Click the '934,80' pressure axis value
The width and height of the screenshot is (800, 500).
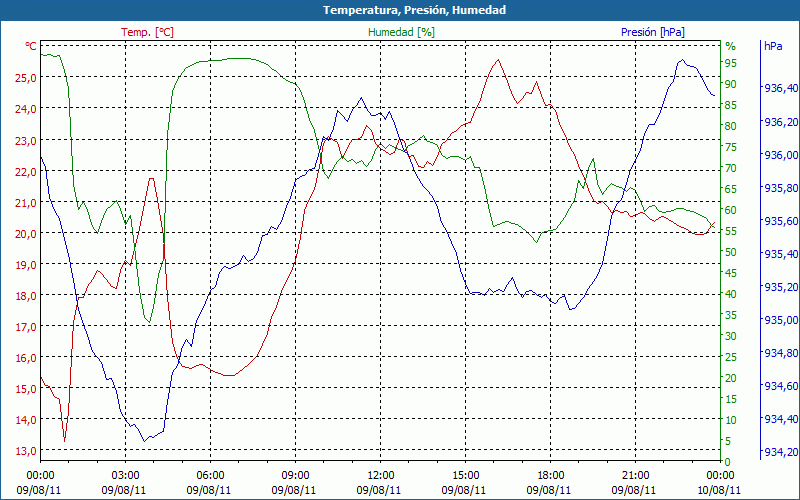781,354
